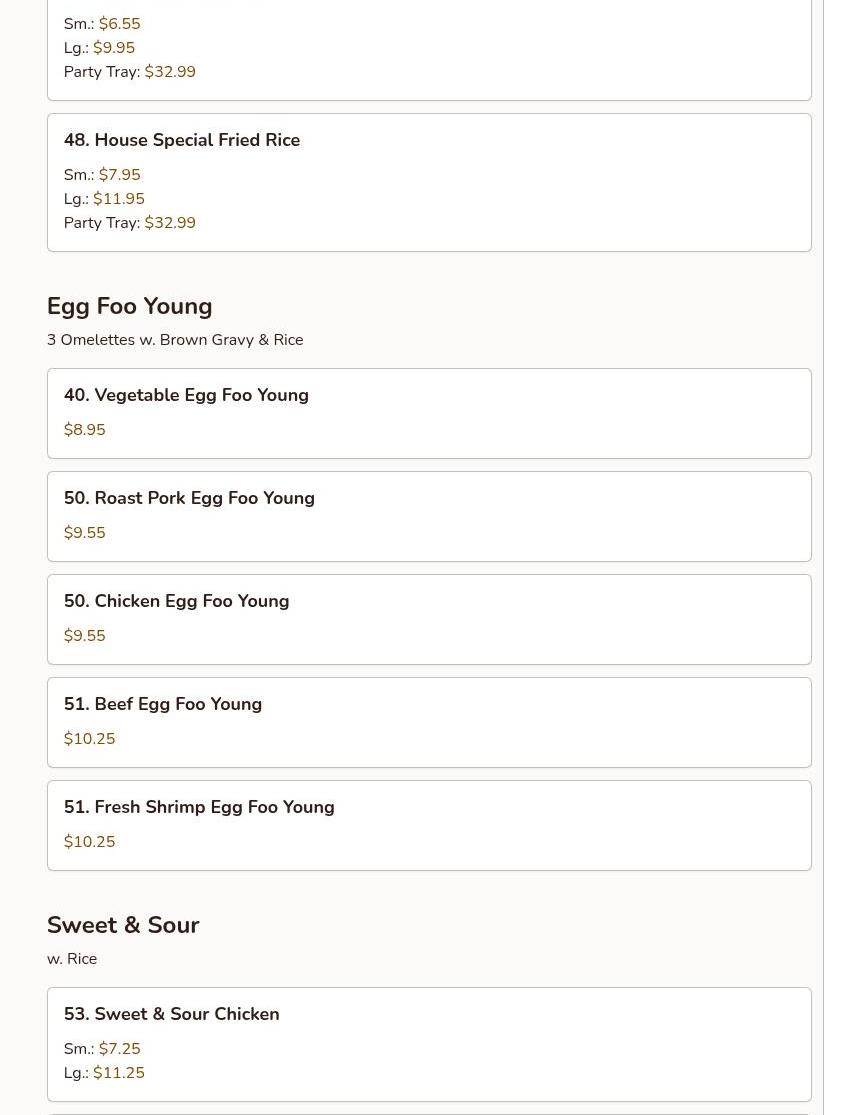This screenshot has height=1115, width=844.
Task: Click the Roast Pork Egg Foo Young price
Action: (x=85, y=533)
